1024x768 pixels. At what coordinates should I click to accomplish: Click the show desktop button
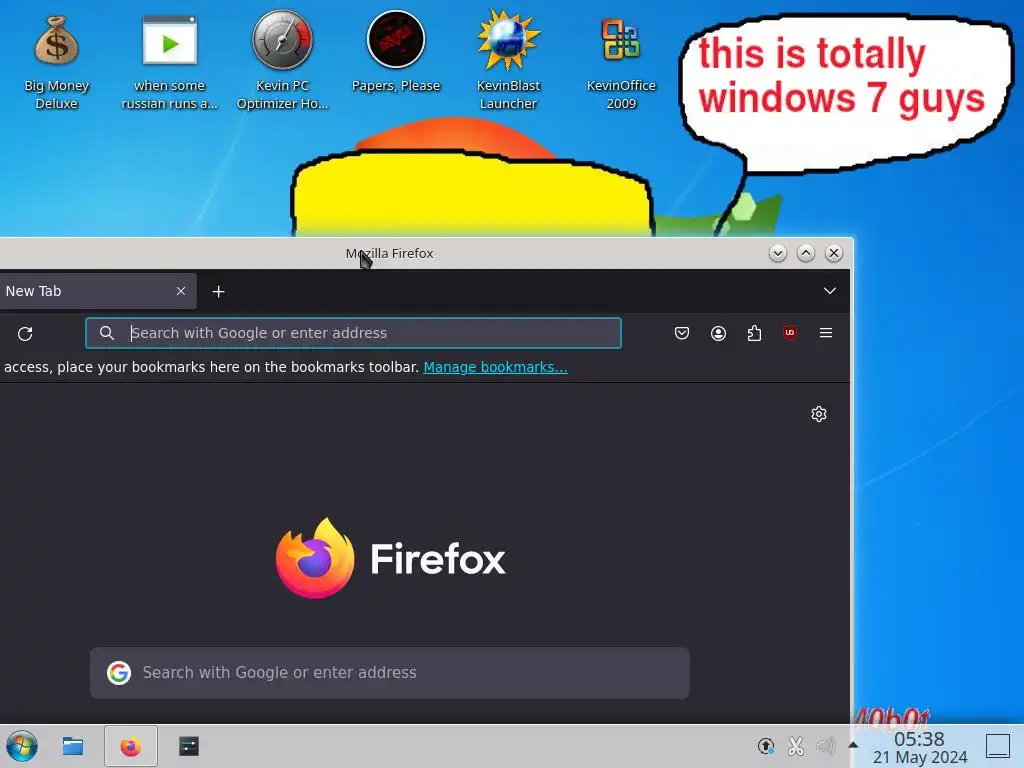pos(997,745)
